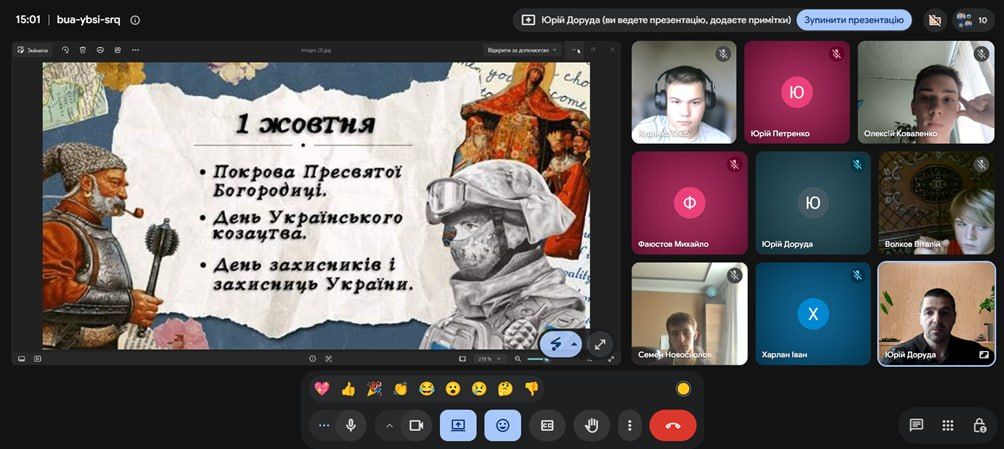This screenshot has height=449, width=1004.
Task: Expand video settings chevron beside camera
Action: coord(389,425)
